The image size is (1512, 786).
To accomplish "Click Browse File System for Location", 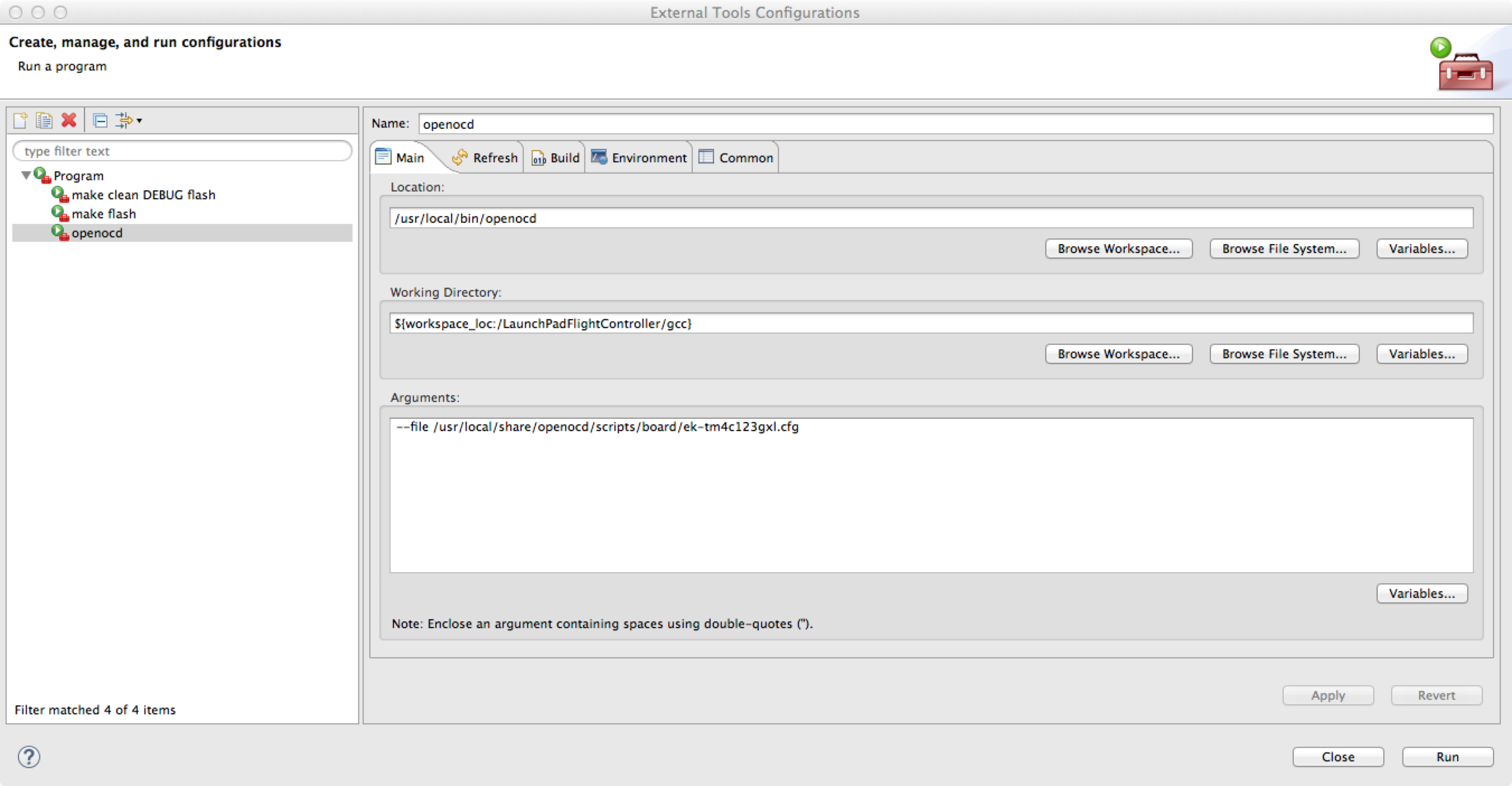I will [x=1284, y=249].
